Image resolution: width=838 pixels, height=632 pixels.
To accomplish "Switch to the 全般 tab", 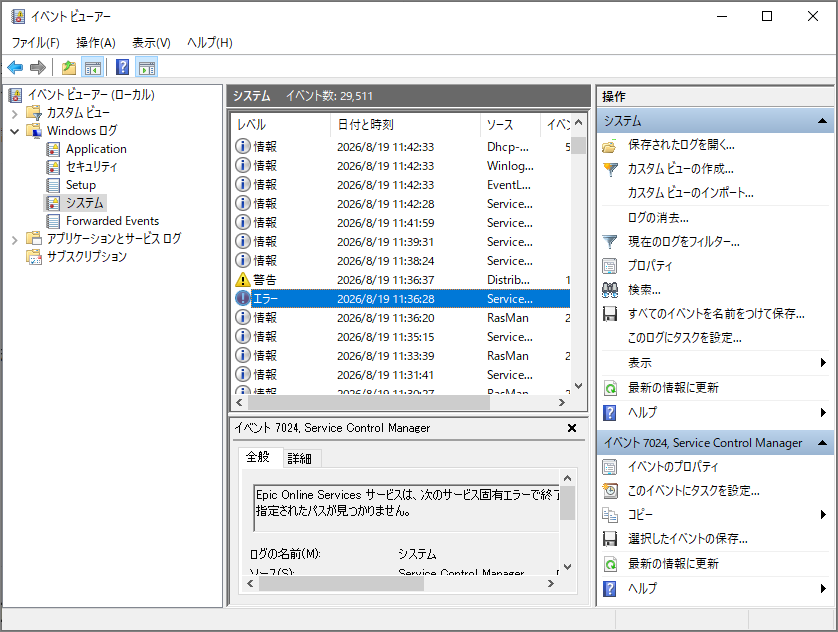I will coord(258,457).
